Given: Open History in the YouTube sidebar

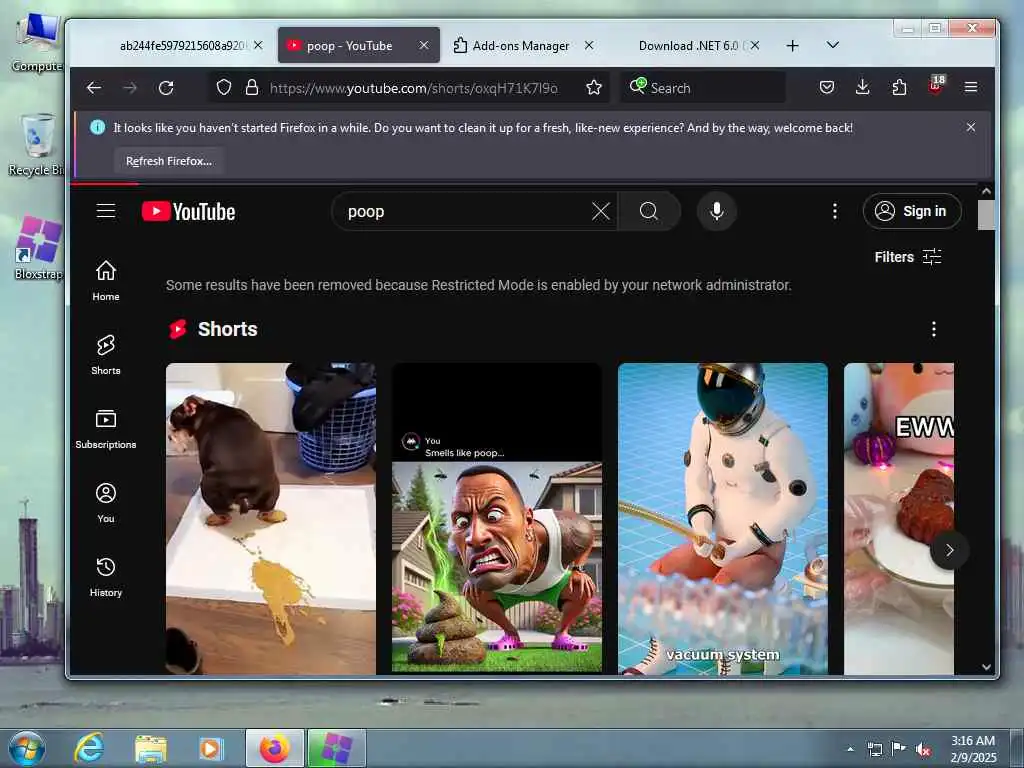Looking at the screenshot, I should pyautogui.click(x=106, y=577).
